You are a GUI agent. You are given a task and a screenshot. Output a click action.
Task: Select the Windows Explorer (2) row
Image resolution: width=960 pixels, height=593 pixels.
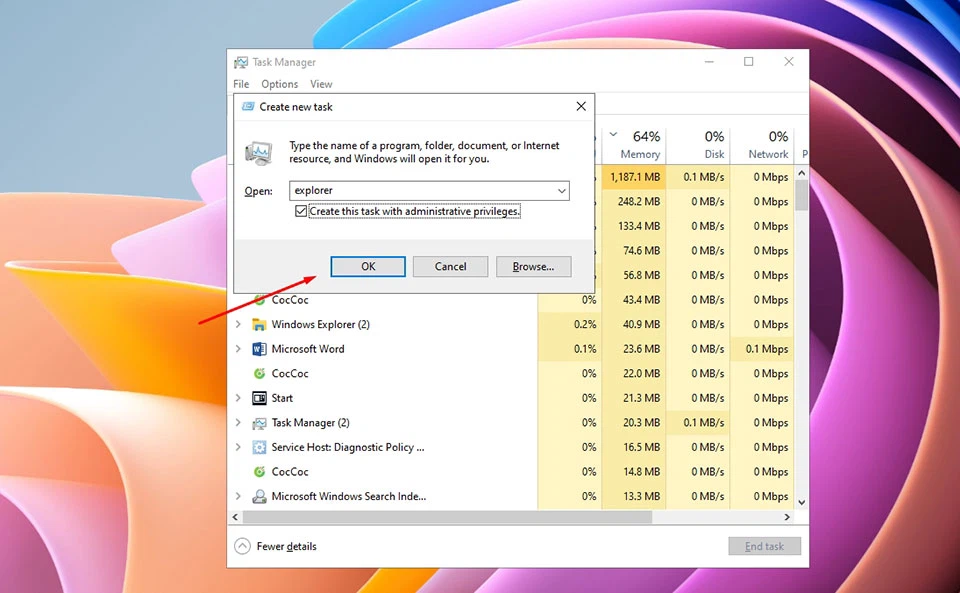[513, 324]
